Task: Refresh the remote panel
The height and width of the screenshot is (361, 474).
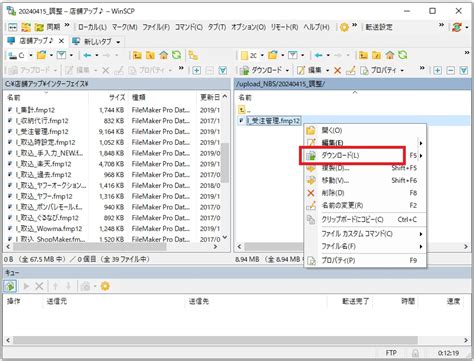Action: tap(403, 55)
